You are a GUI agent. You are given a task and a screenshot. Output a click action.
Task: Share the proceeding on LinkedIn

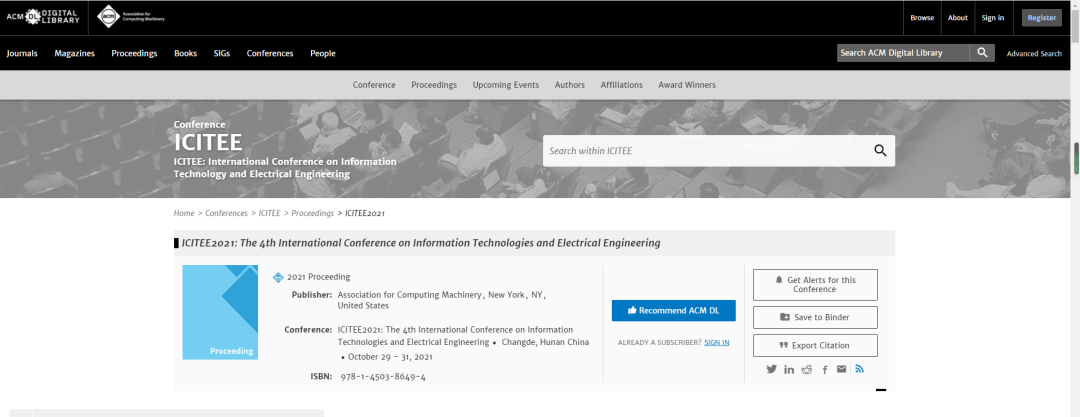pyautogui.click(x=789, y=369)
